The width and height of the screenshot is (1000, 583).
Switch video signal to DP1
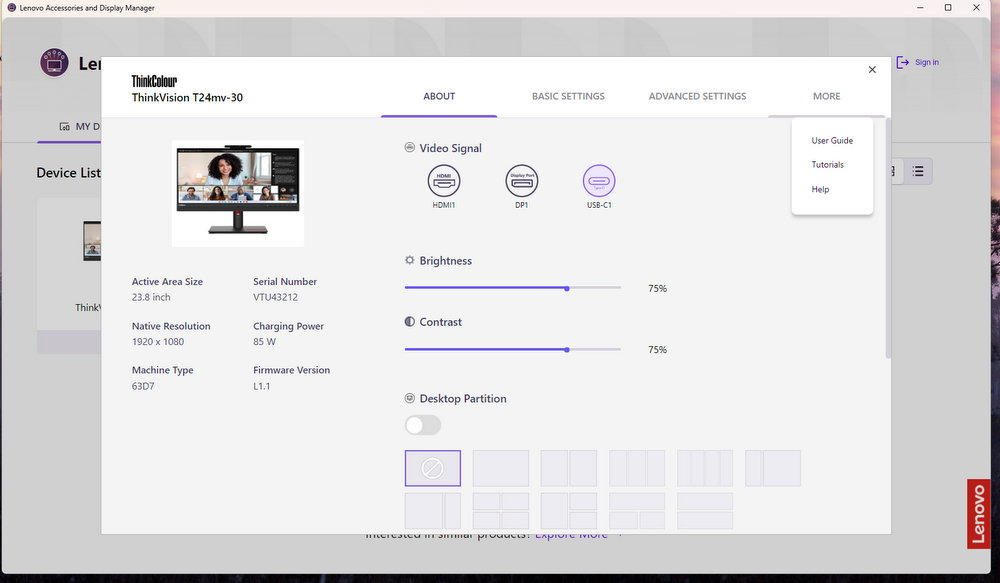(521, 181)
